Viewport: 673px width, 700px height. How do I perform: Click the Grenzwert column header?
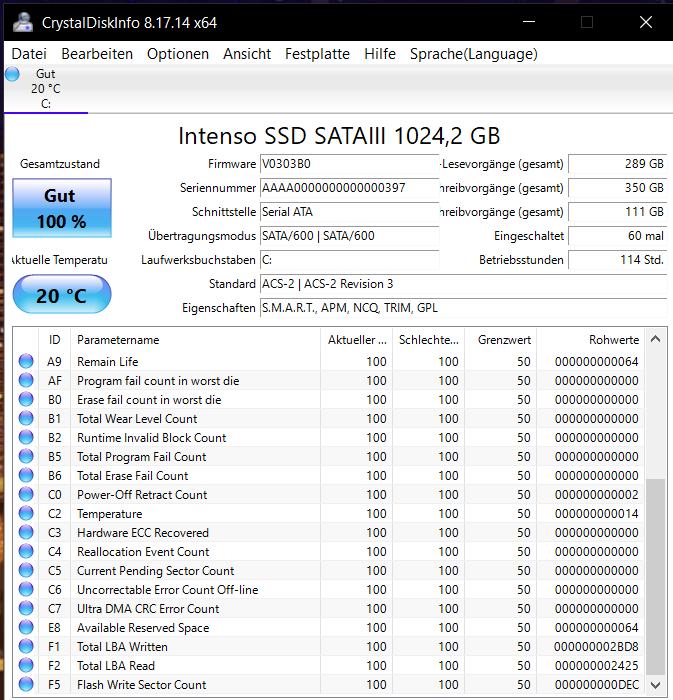click(500, 340)
